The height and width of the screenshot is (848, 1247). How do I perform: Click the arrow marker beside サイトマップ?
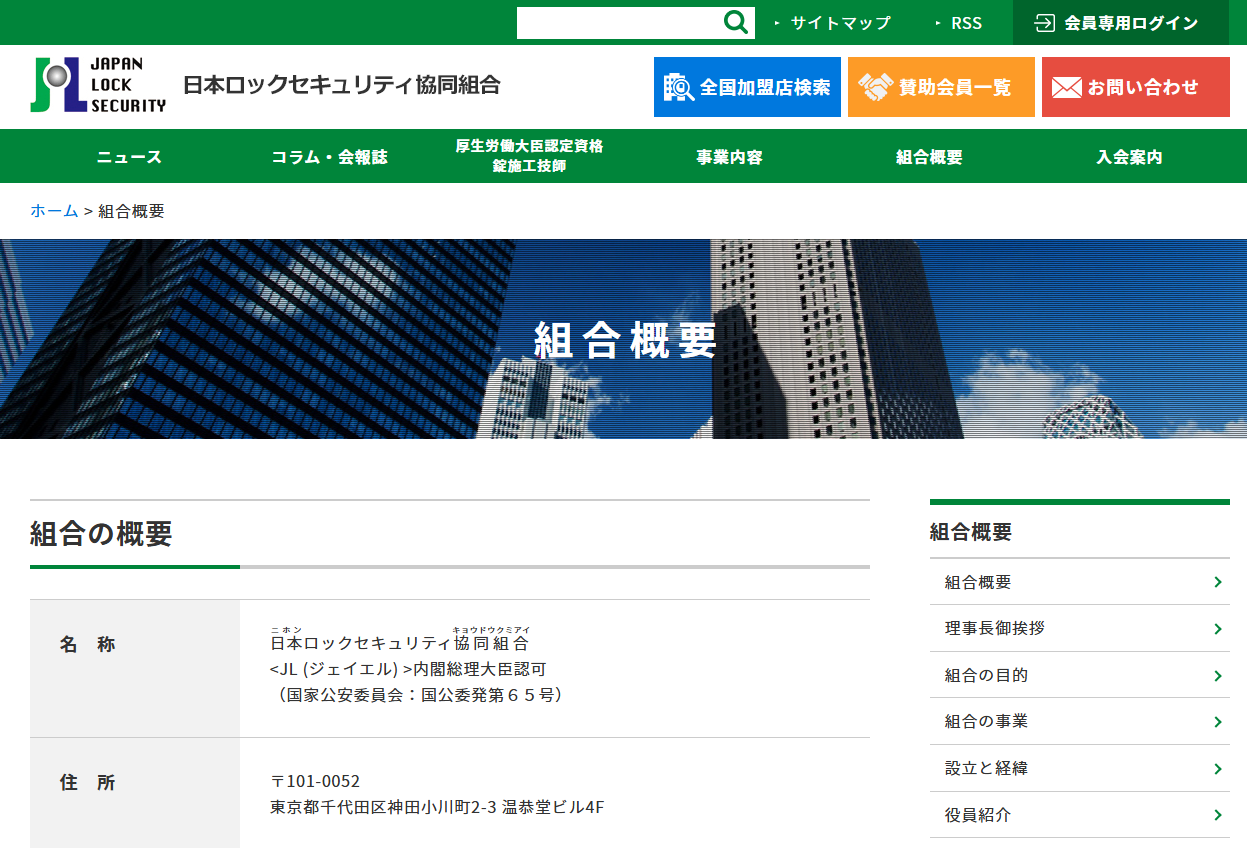coord(778,21)
